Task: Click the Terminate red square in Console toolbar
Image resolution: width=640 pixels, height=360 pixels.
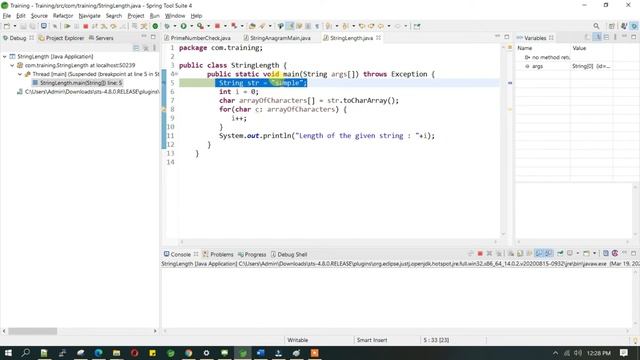Action: click(x=480, y=253)
